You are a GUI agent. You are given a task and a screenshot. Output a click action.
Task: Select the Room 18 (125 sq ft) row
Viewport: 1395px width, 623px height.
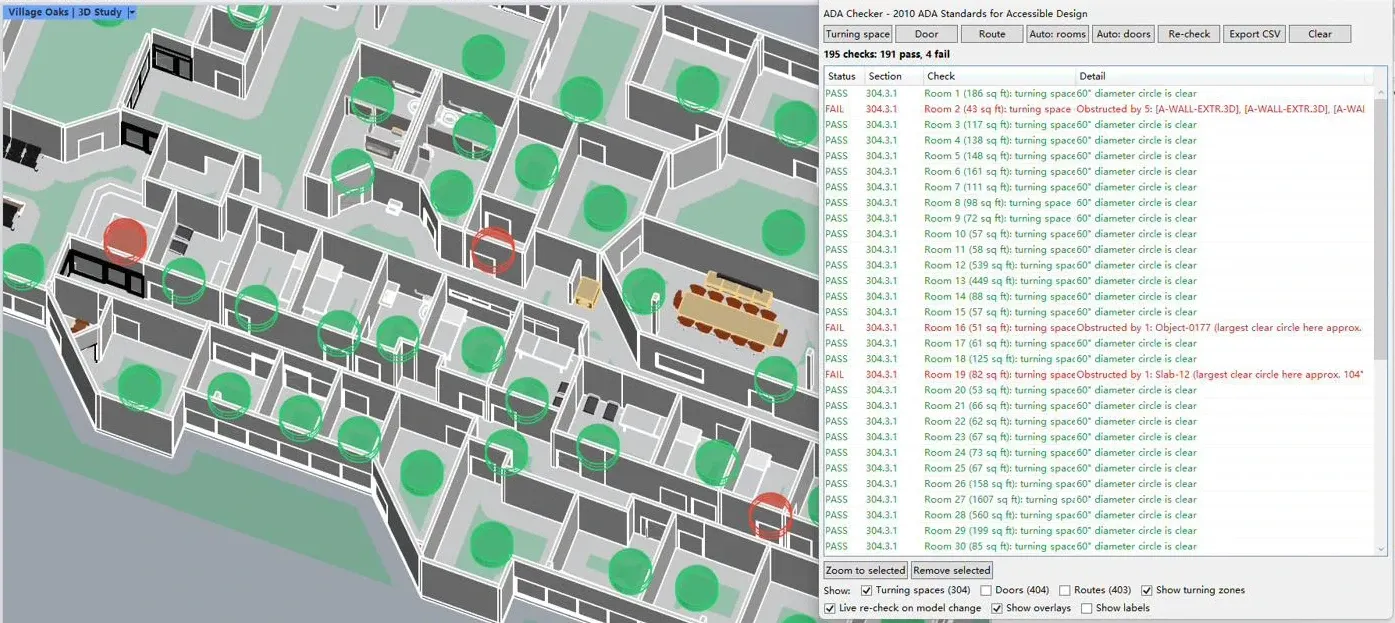(1099, 359)
